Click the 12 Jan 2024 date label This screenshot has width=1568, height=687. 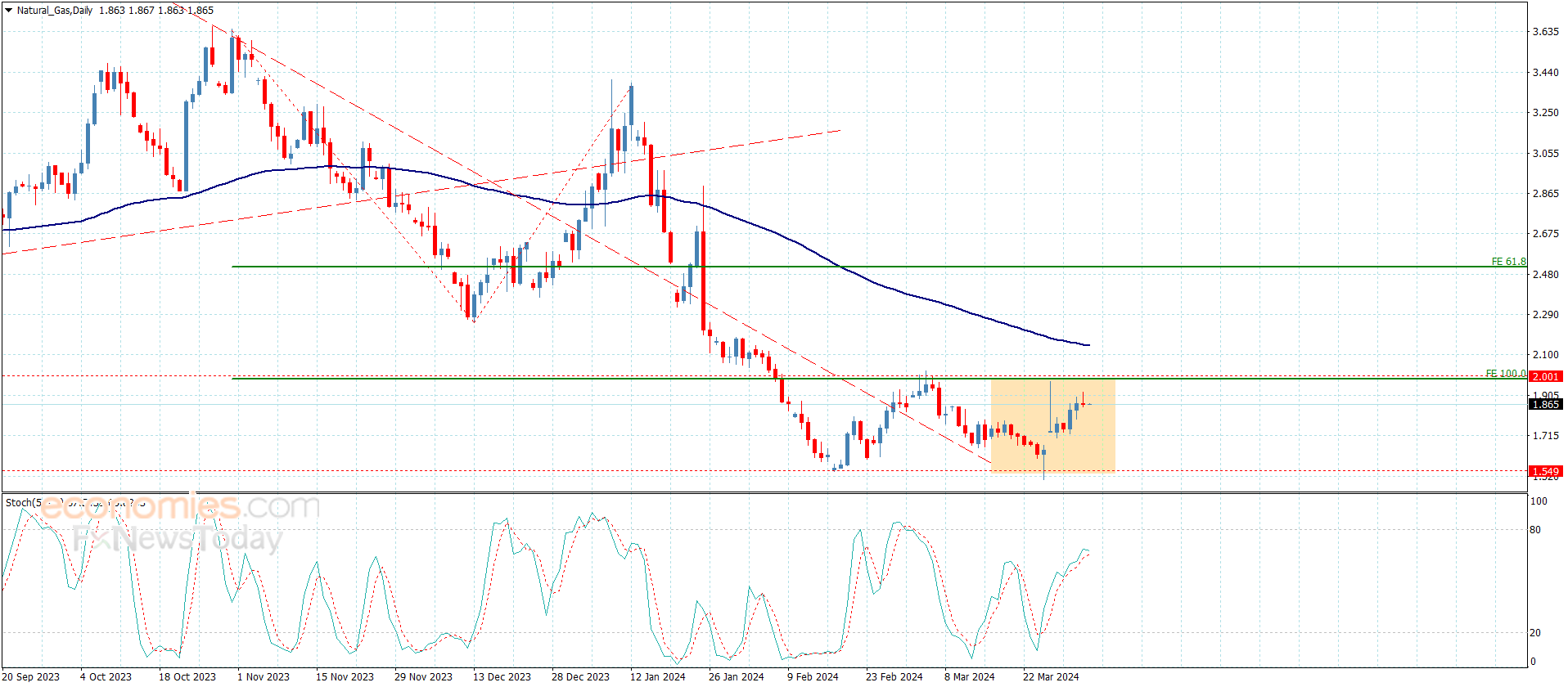pyautogui.click(x=657, y=676)
